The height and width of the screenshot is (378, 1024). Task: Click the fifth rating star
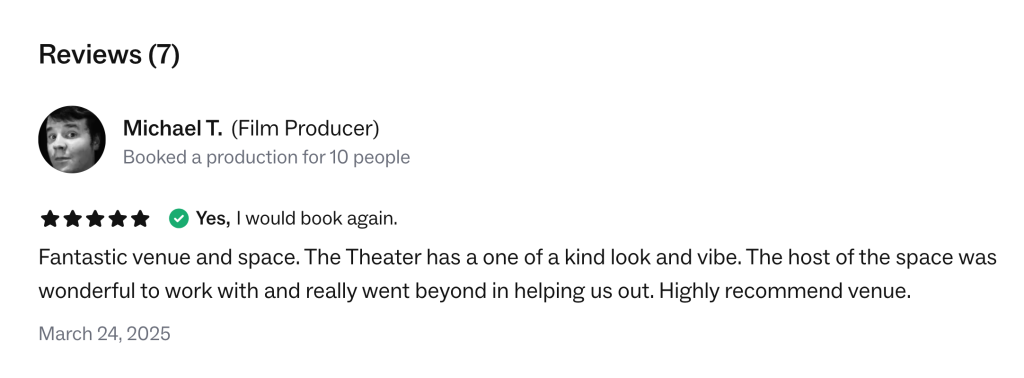[x=140, y=219]
